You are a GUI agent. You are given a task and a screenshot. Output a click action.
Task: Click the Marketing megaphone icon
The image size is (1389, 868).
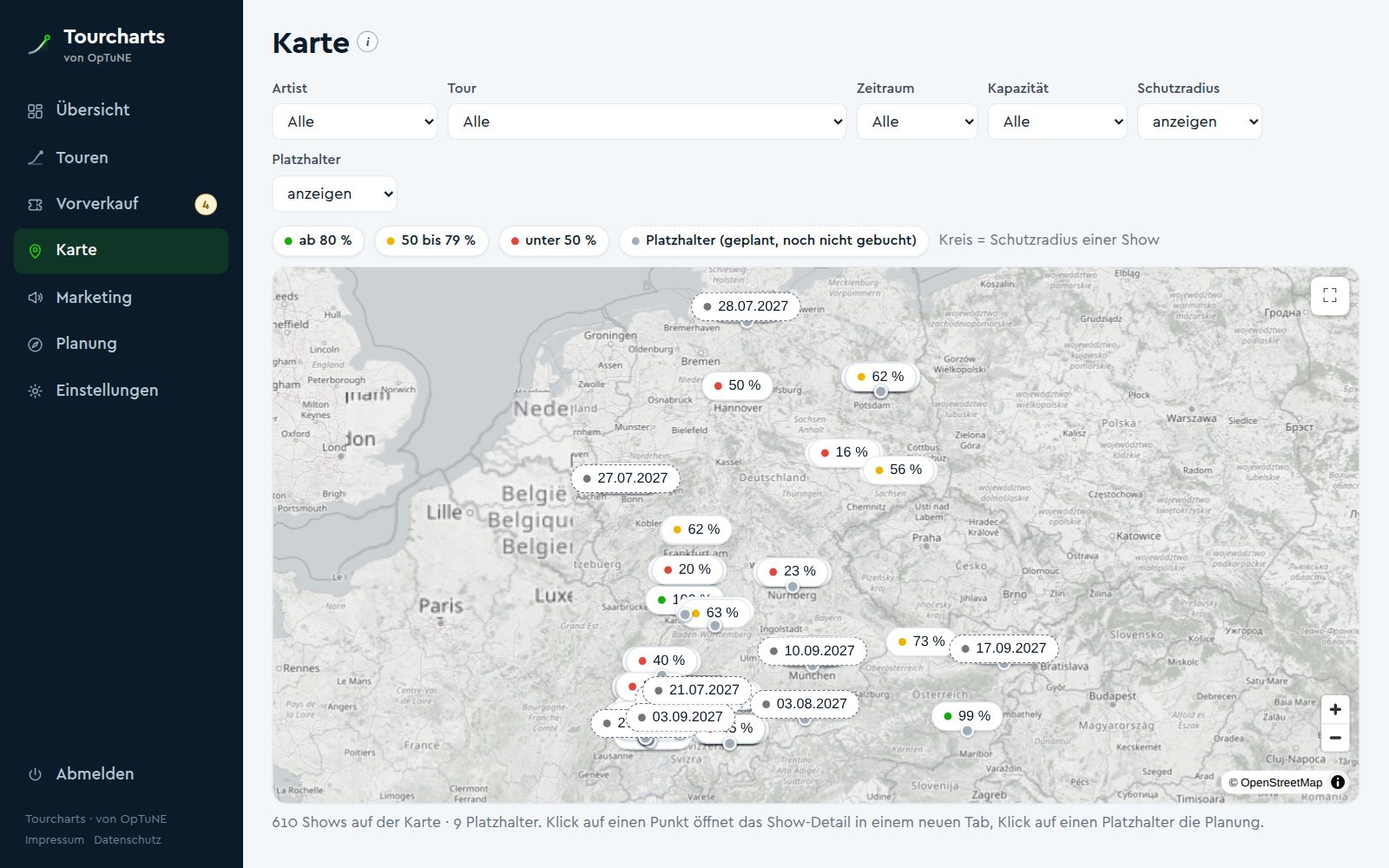[35, 298]
